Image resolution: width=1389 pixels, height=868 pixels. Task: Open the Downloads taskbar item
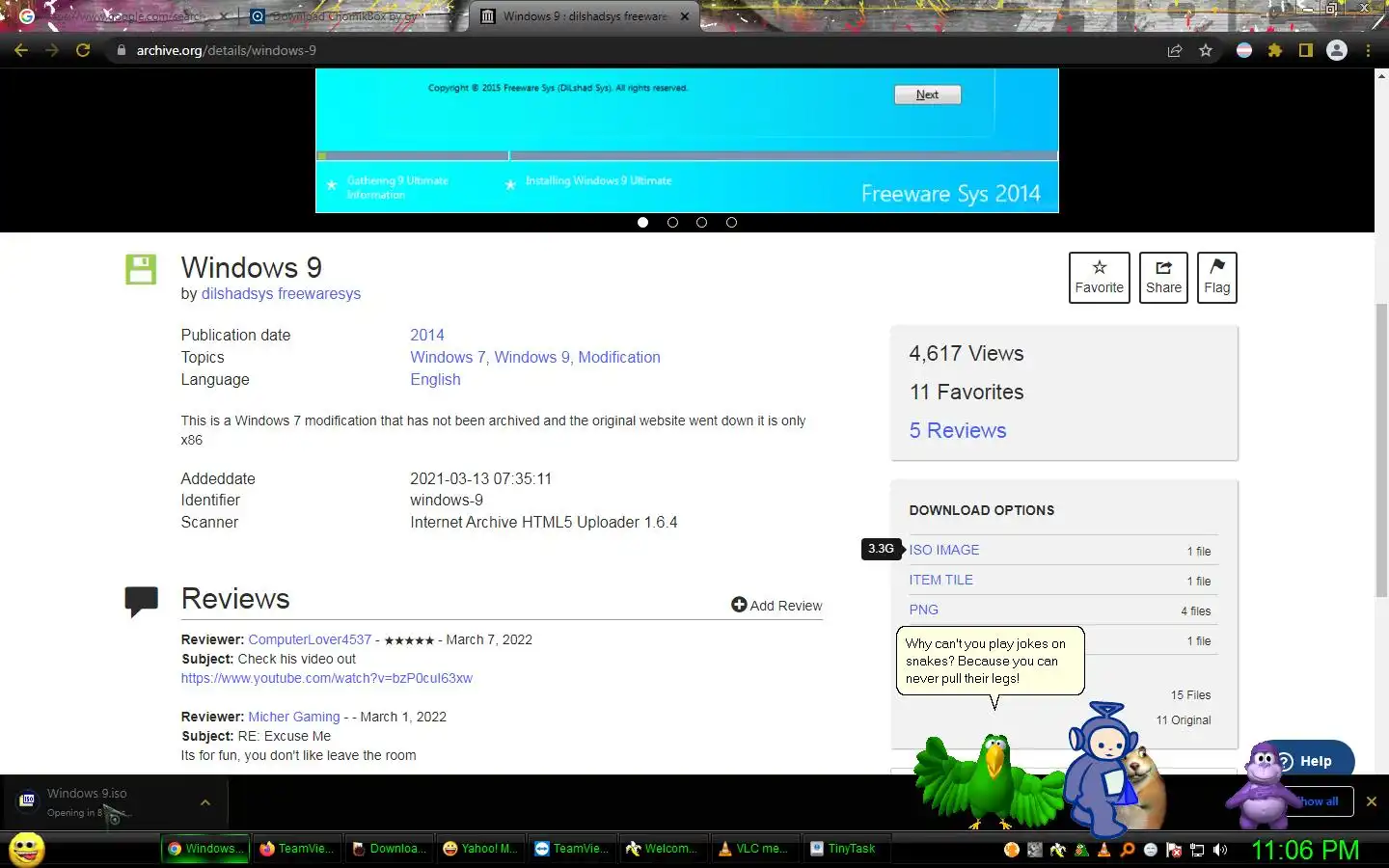pos(389,849)
